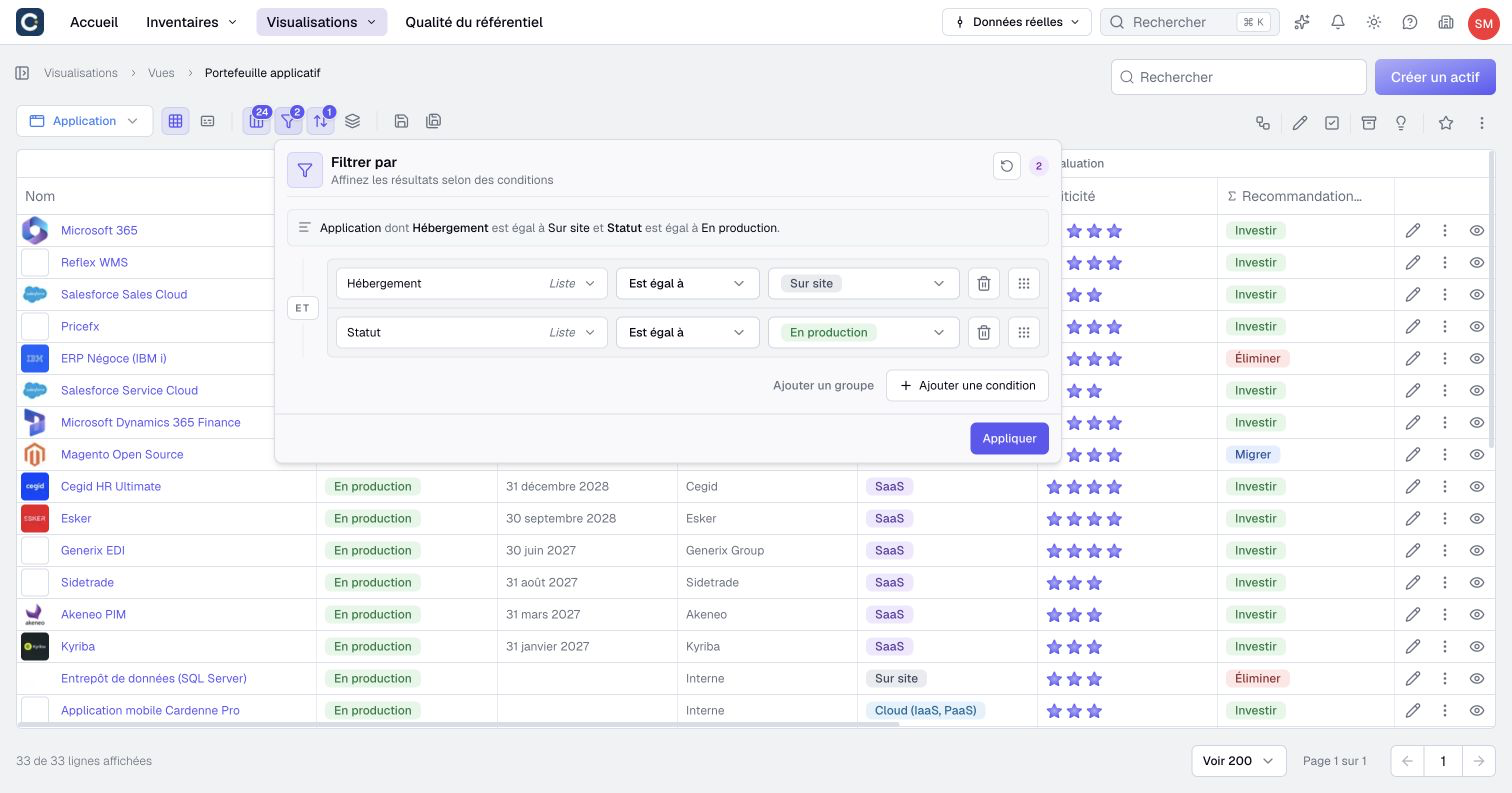This screenshot has width=1512, height=793.
Task: Click the archive box icon
Action: [1369, 123]
